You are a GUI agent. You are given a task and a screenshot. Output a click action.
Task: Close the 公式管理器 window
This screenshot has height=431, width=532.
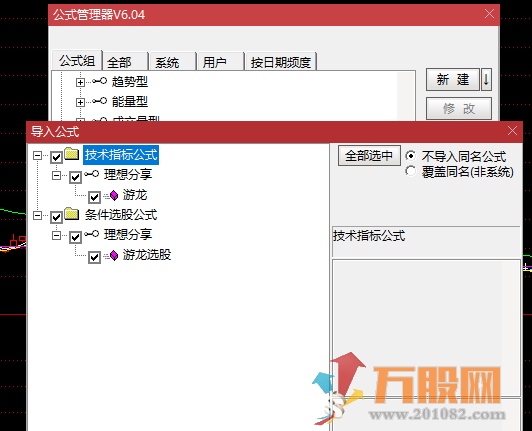point(489,14)
